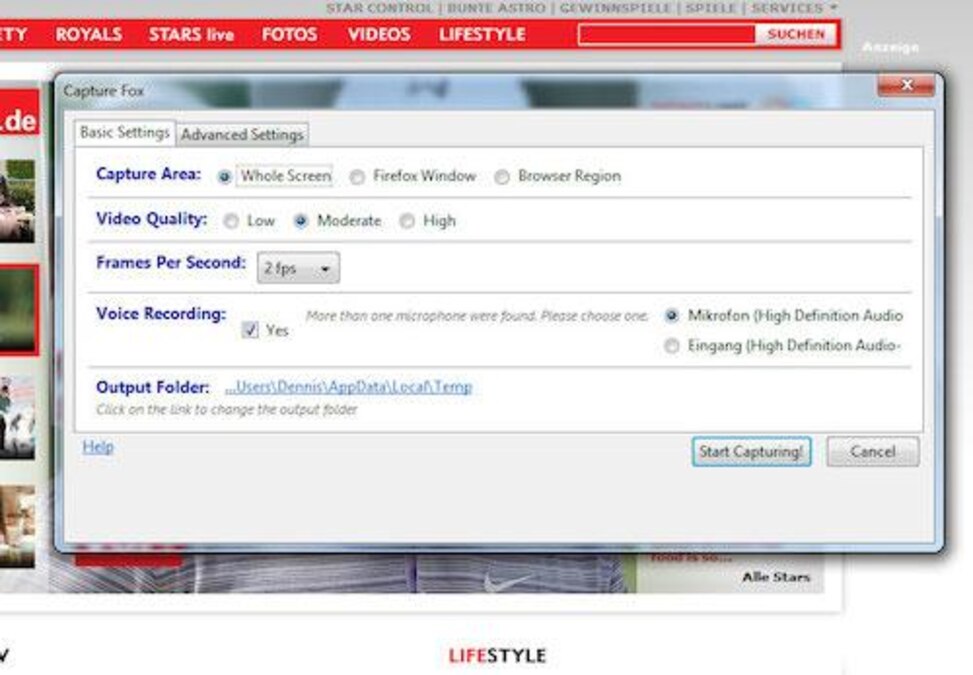The image size is (973, 675).
Task: Select Eingang High Definition Audio input
Action: [672, 346]
